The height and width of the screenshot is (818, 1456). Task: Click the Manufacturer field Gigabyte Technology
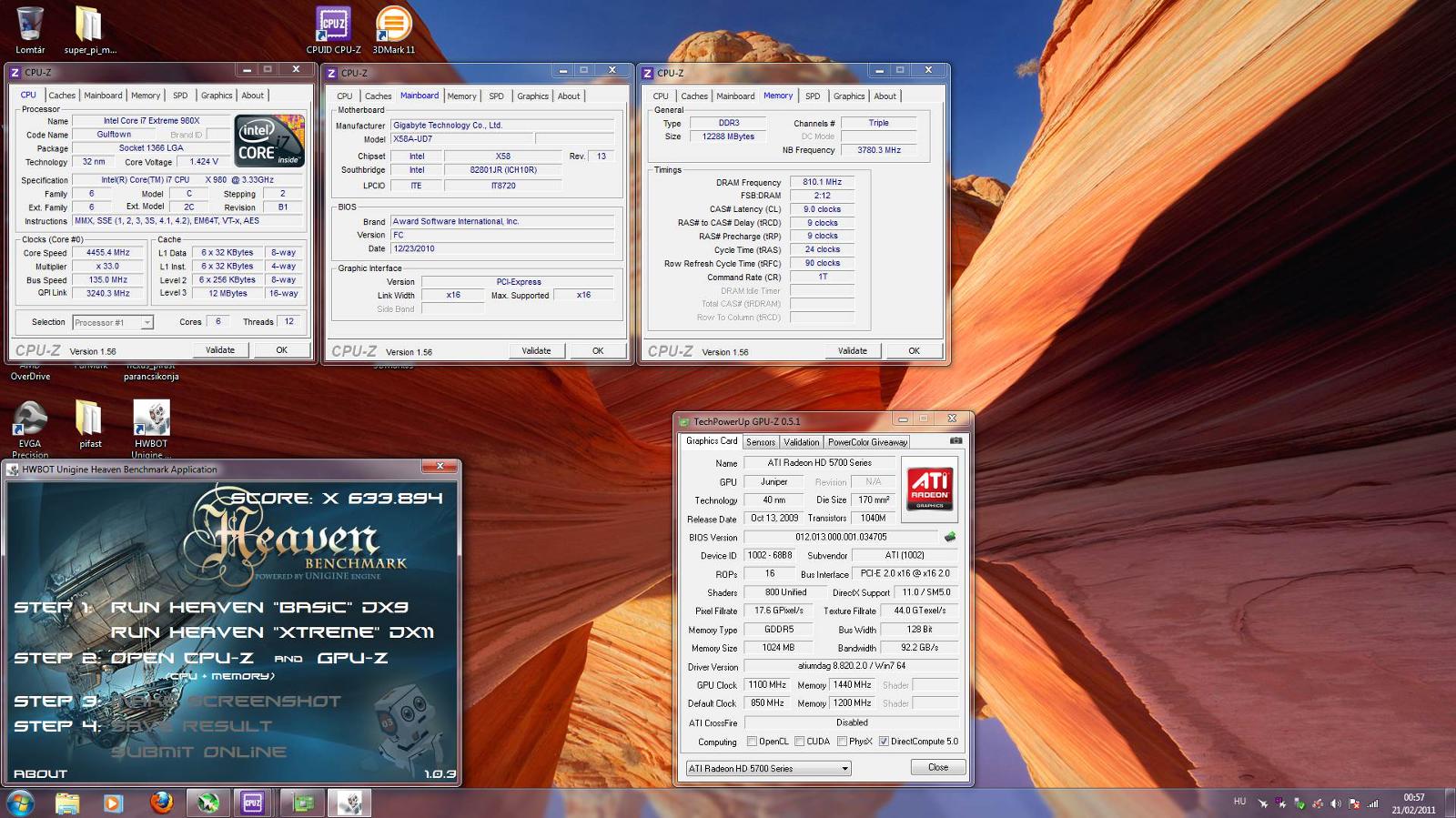point(502,126)
